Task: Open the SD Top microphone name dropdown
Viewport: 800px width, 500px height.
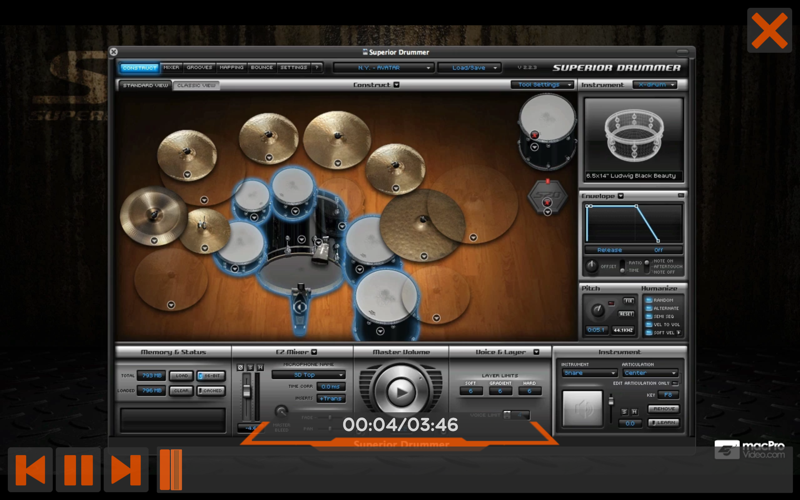Action: (x=308, y=375)
